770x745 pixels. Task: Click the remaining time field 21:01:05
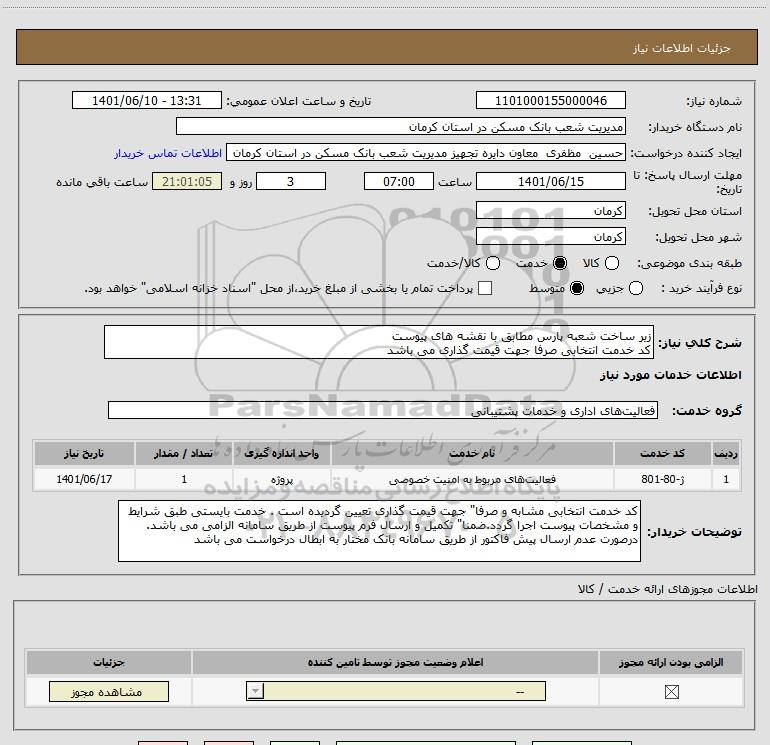[187, 181]
